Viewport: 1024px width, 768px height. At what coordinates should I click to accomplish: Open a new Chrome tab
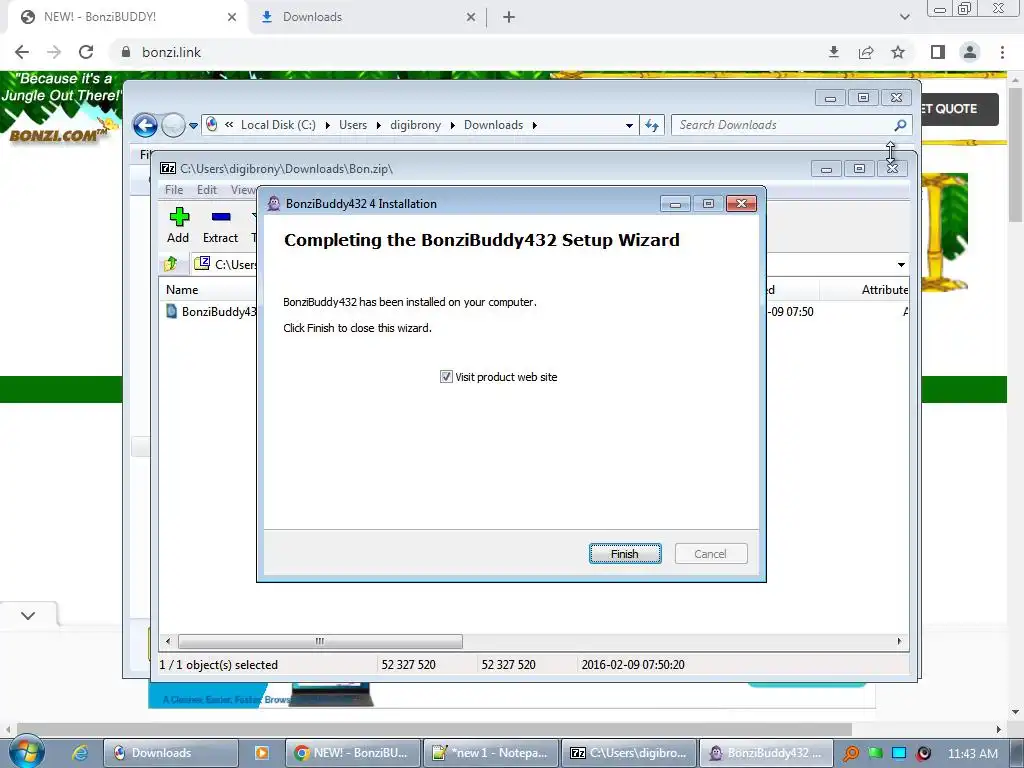(509, 17)
